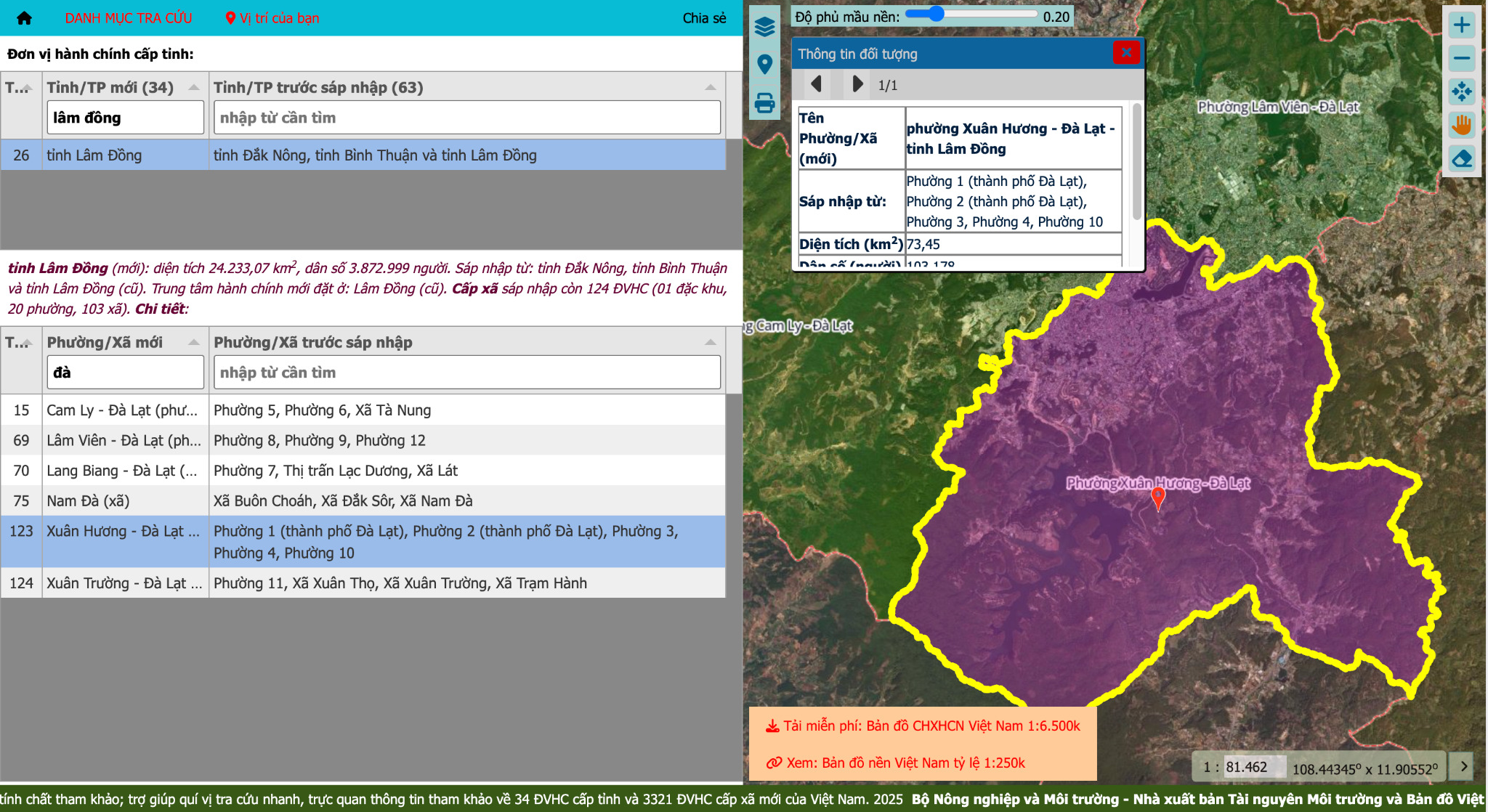Zoom in with the plus icon
Screen dimensions: 1488x812
click(1462, 25)
